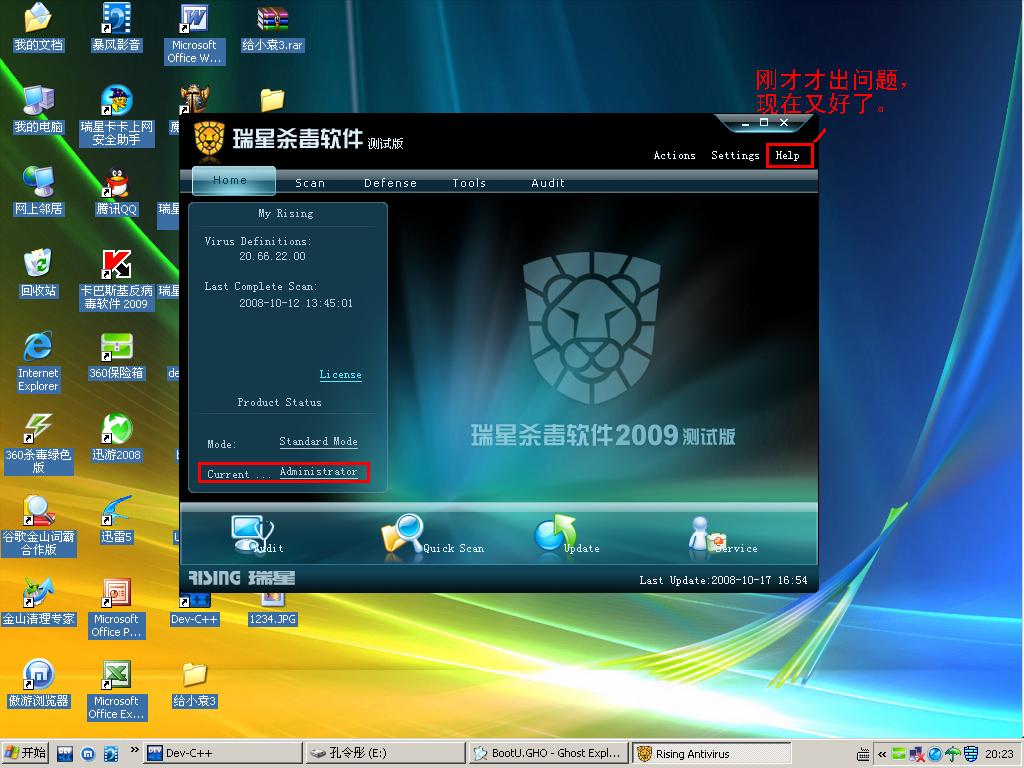The height and width of the screenshot is (768, 1024).
Task: Click the RISING 瑞星 footer logo
Action: (x=242, y=577)
